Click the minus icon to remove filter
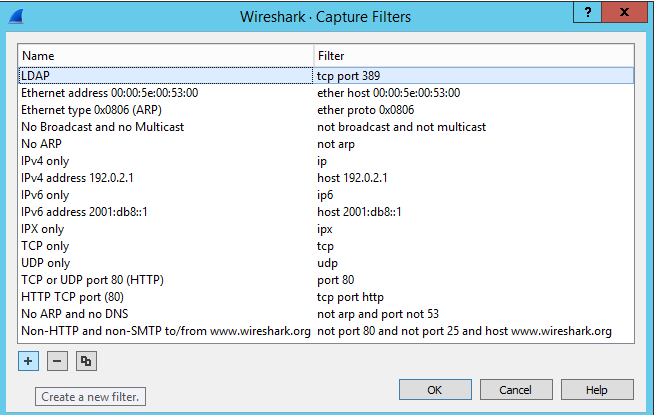The image size is (654, 415). tap(57, 361)
